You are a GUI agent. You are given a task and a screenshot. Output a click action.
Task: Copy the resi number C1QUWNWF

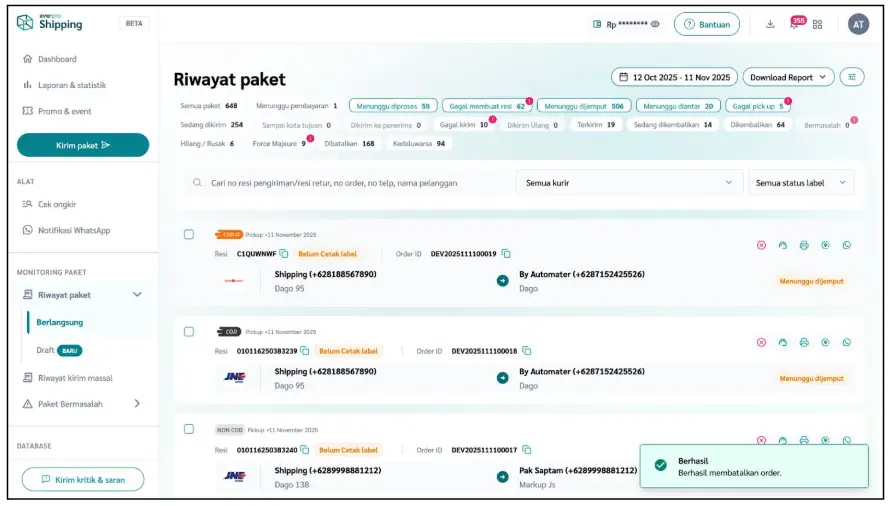coord(284,254)
